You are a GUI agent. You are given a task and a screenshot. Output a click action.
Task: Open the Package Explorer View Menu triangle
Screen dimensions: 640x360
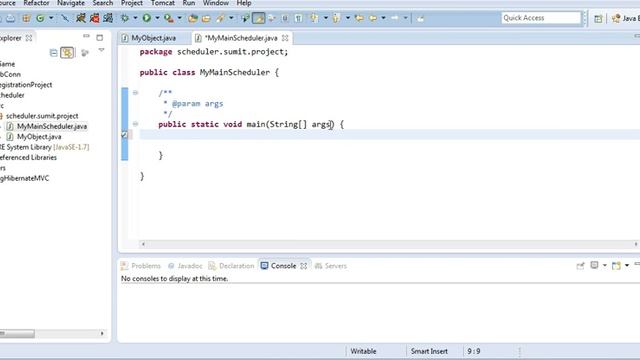[101, 50]
